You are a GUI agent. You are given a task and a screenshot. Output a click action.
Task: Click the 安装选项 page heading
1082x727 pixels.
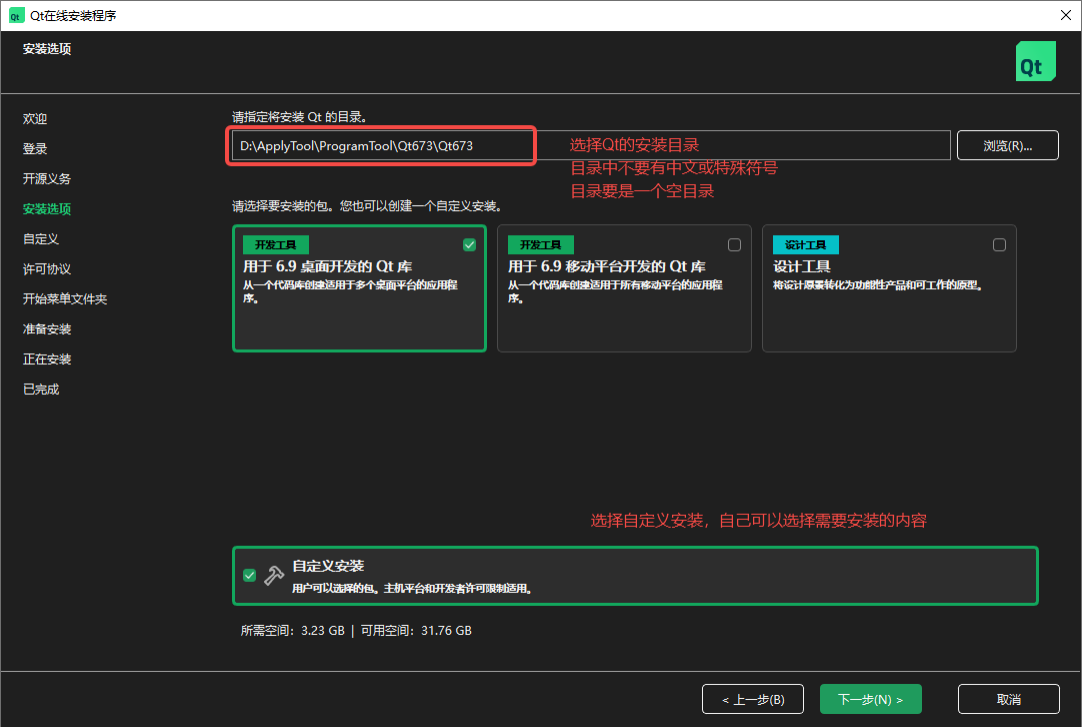pos(47,49)
